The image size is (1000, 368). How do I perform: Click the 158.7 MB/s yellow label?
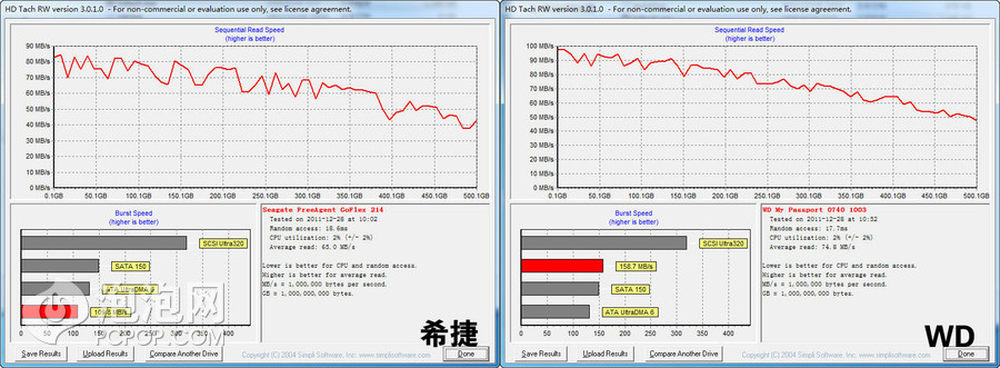tap(636, 266)
